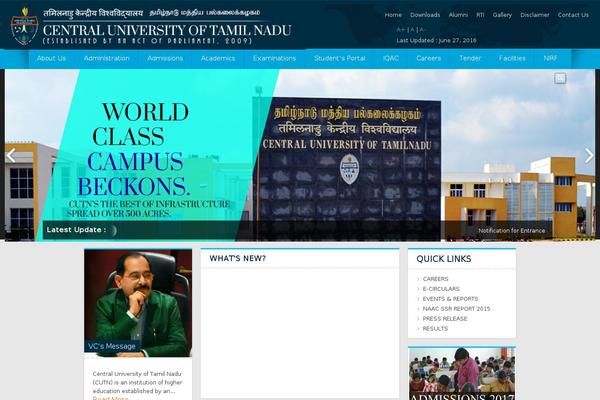Screen dimensions: 600x400
Task: Open the Alumni link
Action: click(458, 15)
